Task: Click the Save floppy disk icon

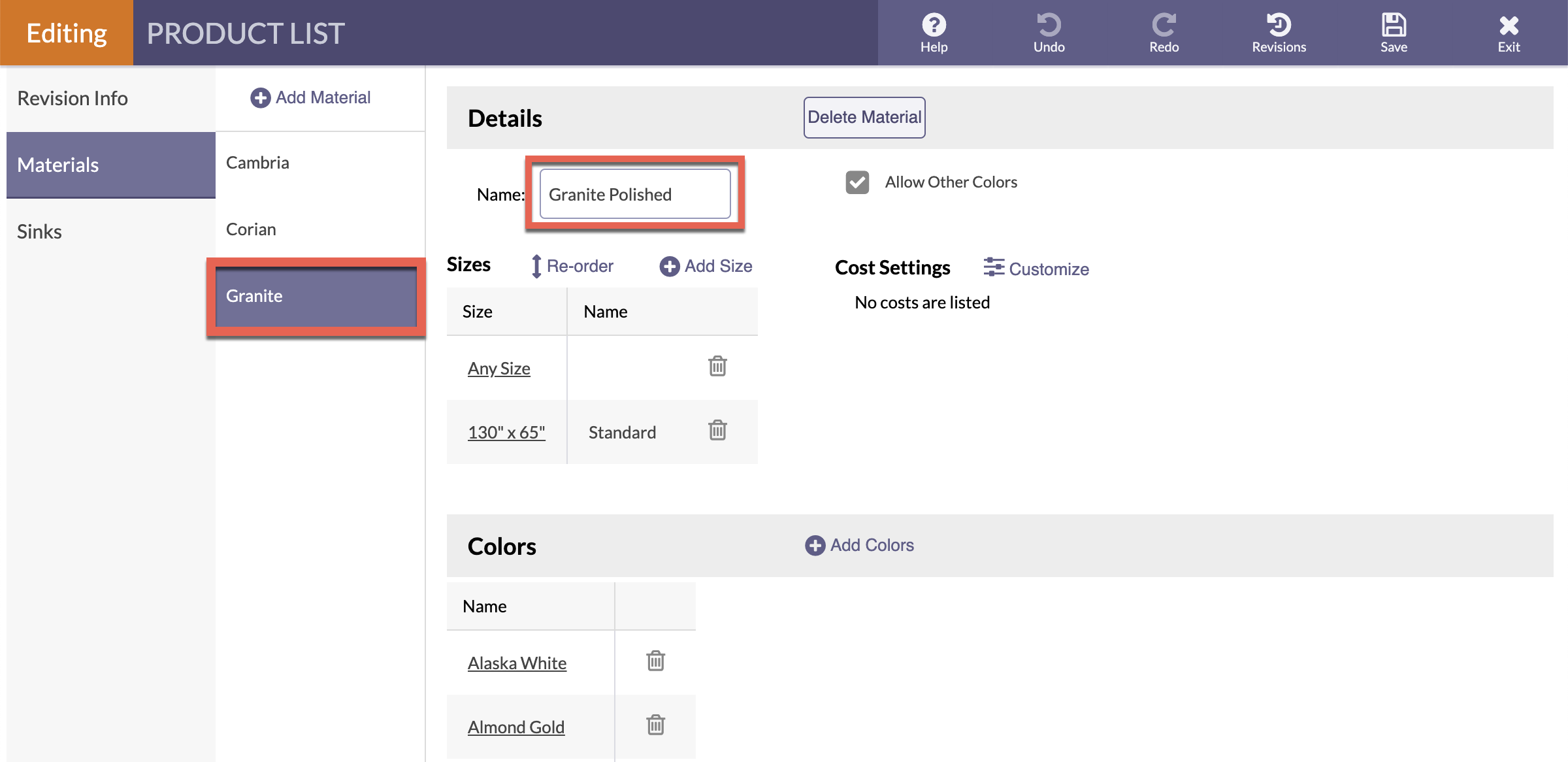Action: pos(1394,25)
